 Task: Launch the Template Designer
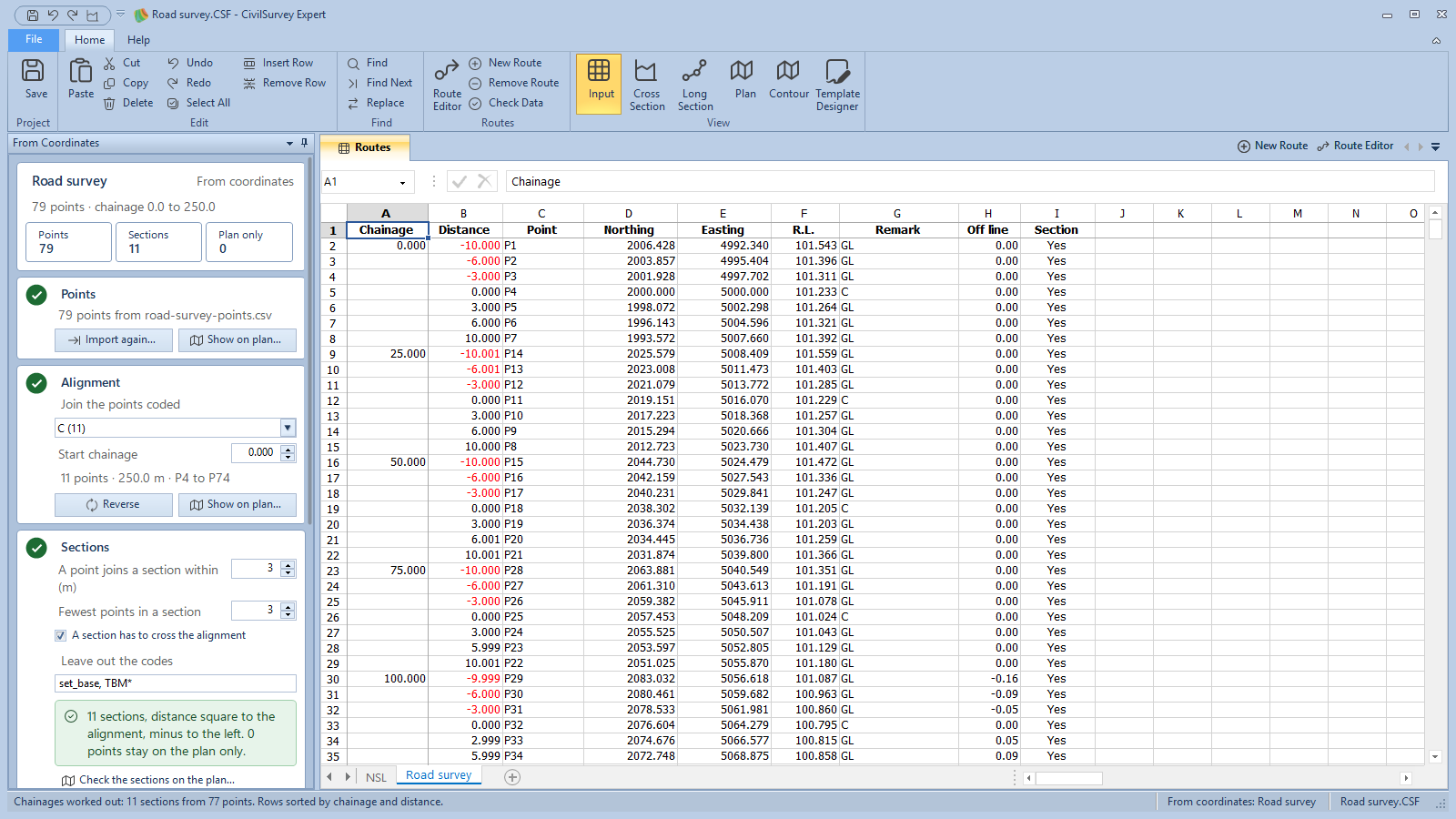pos(837,86)
